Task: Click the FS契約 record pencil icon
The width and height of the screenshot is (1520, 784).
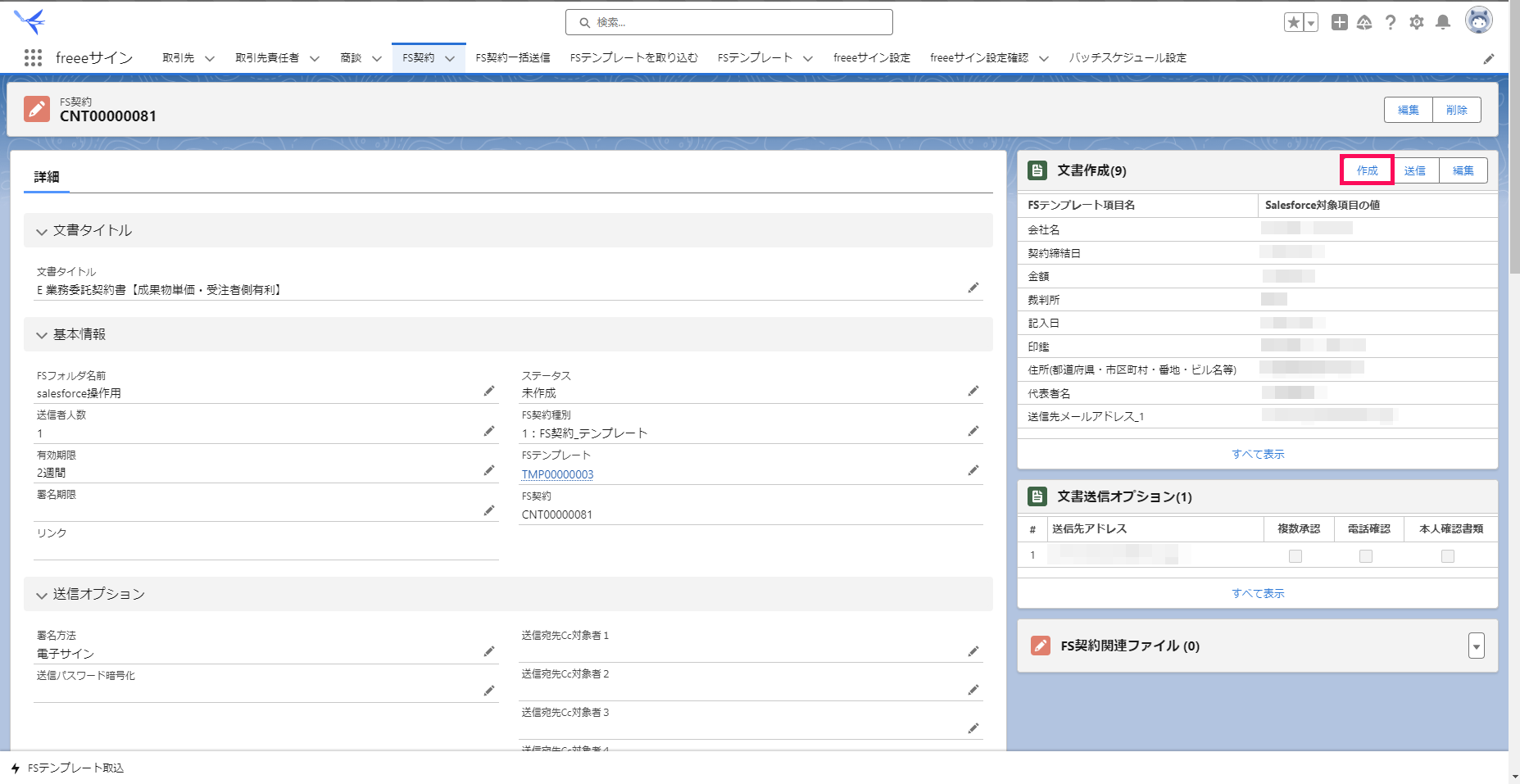Action: click(x=37, y=109)
